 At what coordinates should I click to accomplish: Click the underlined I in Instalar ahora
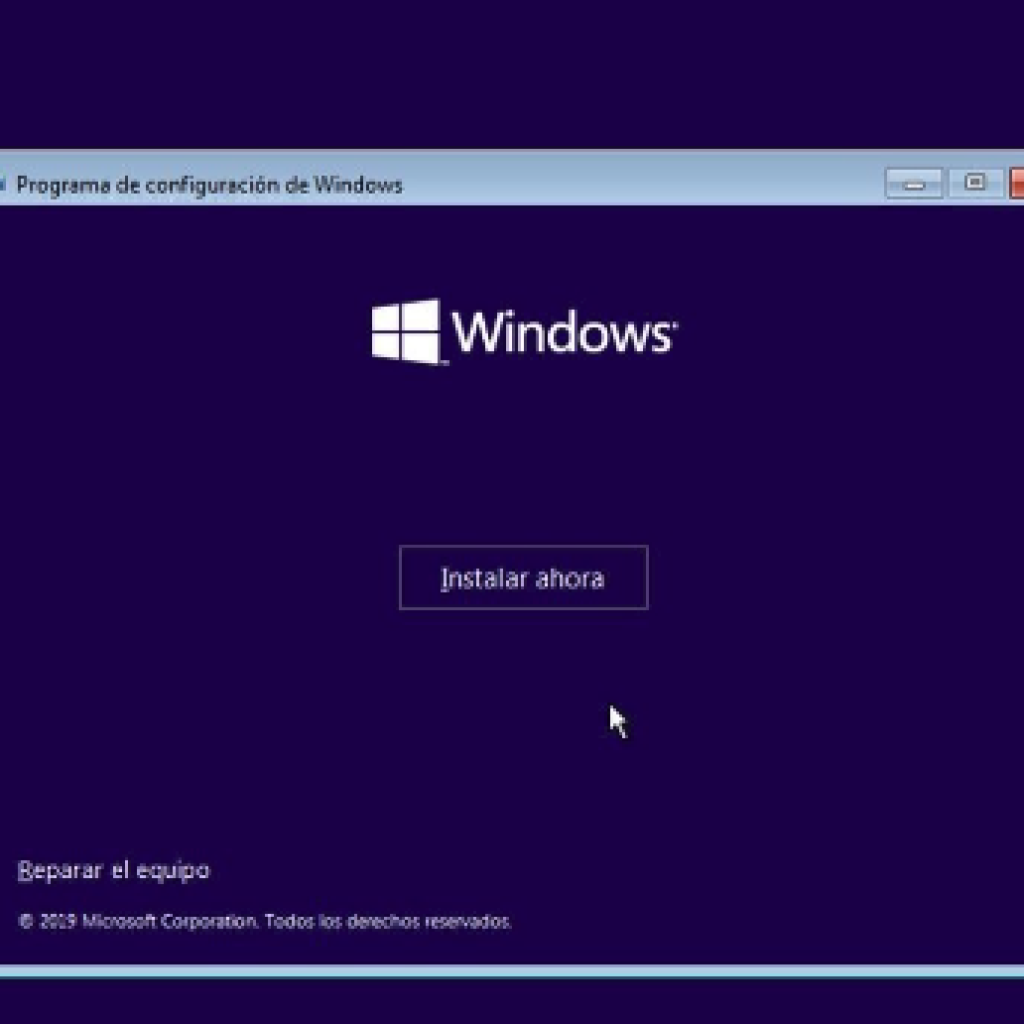pyautogui.click(x=444, y=579)
